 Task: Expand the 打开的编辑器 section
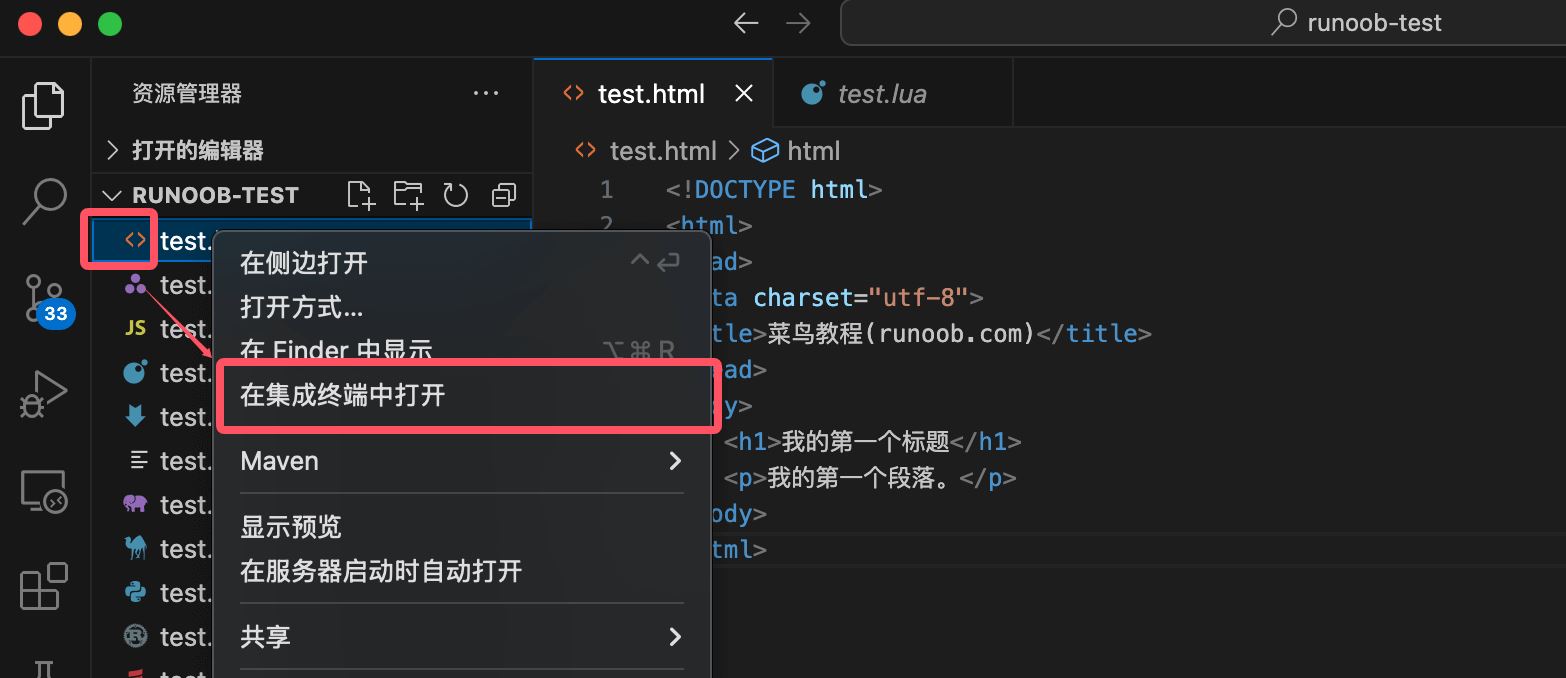(112, 149)
